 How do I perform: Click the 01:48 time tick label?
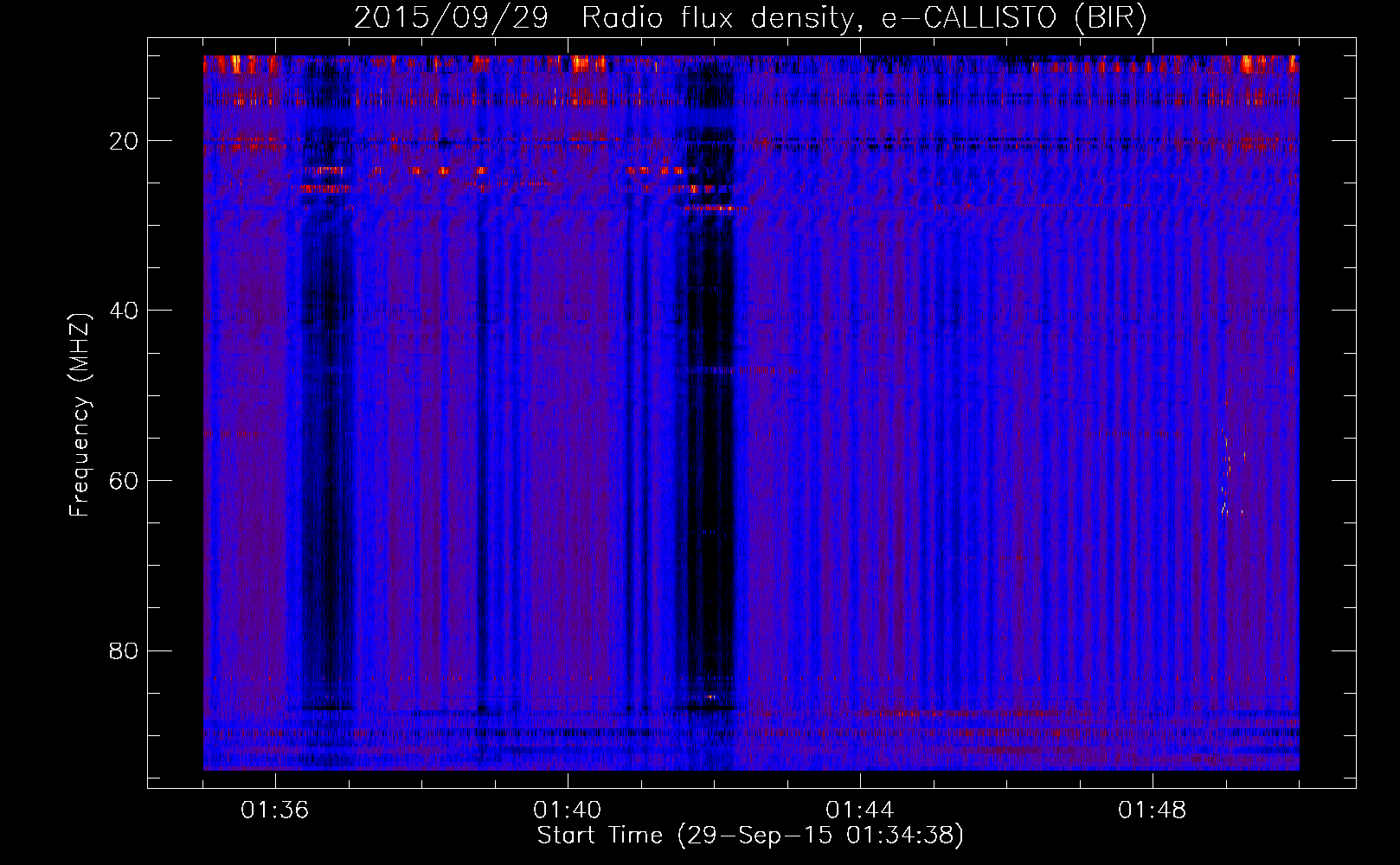click(1153, 811)
